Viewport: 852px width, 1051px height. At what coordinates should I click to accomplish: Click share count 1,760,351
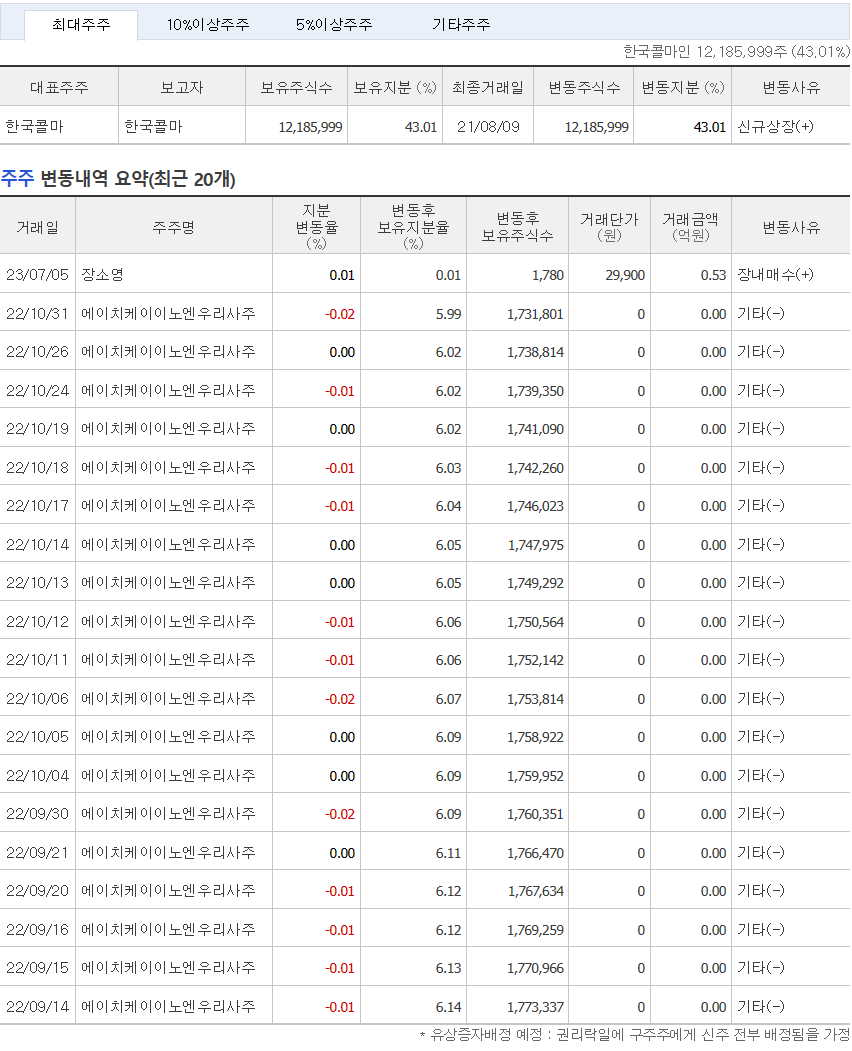[x=535, y=814]
